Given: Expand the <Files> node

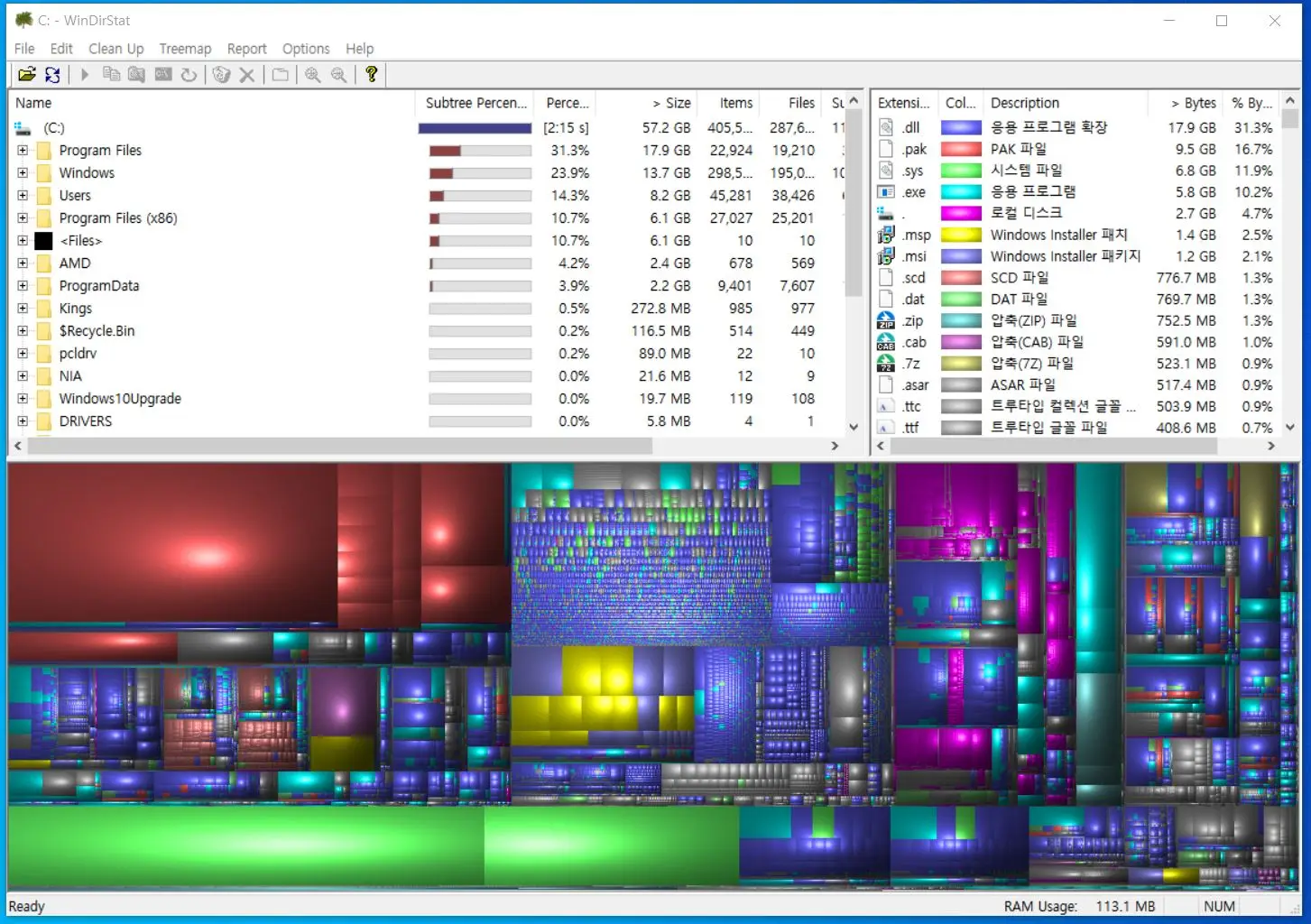Looking at the screenshot, I should tap(23, 241).
